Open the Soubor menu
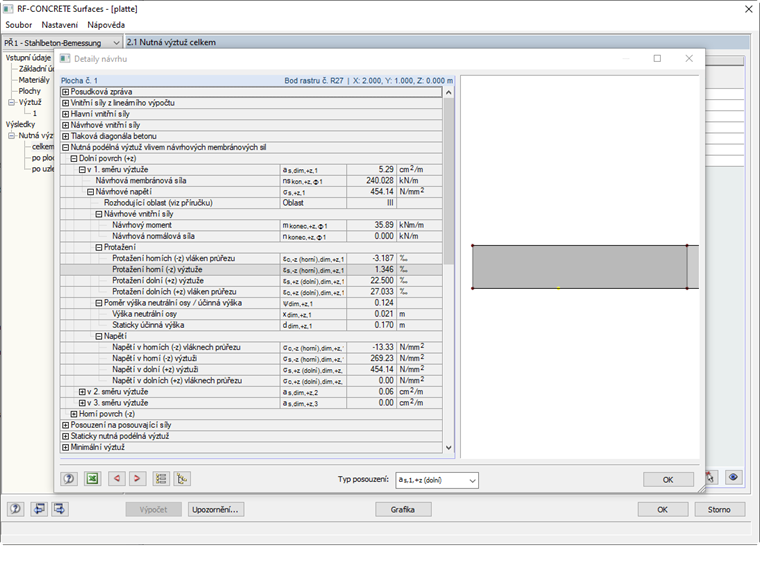The image size is (760, 570). click(18, 25)
